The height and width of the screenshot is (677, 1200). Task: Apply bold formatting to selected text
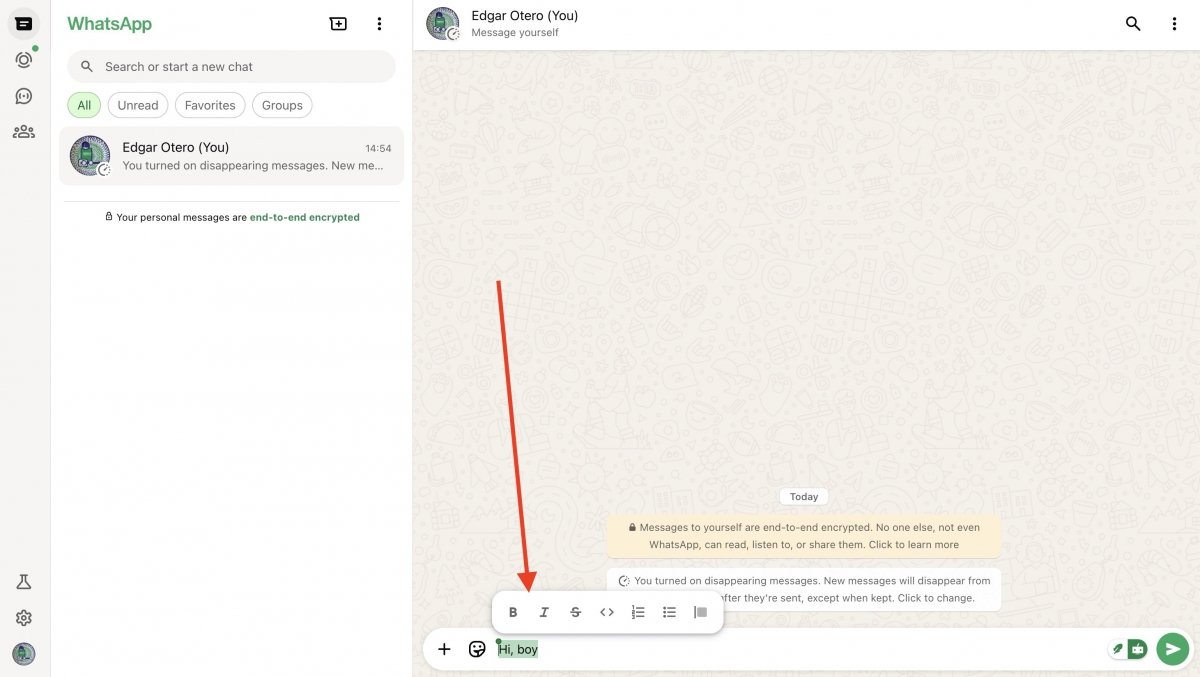(513, 612)
